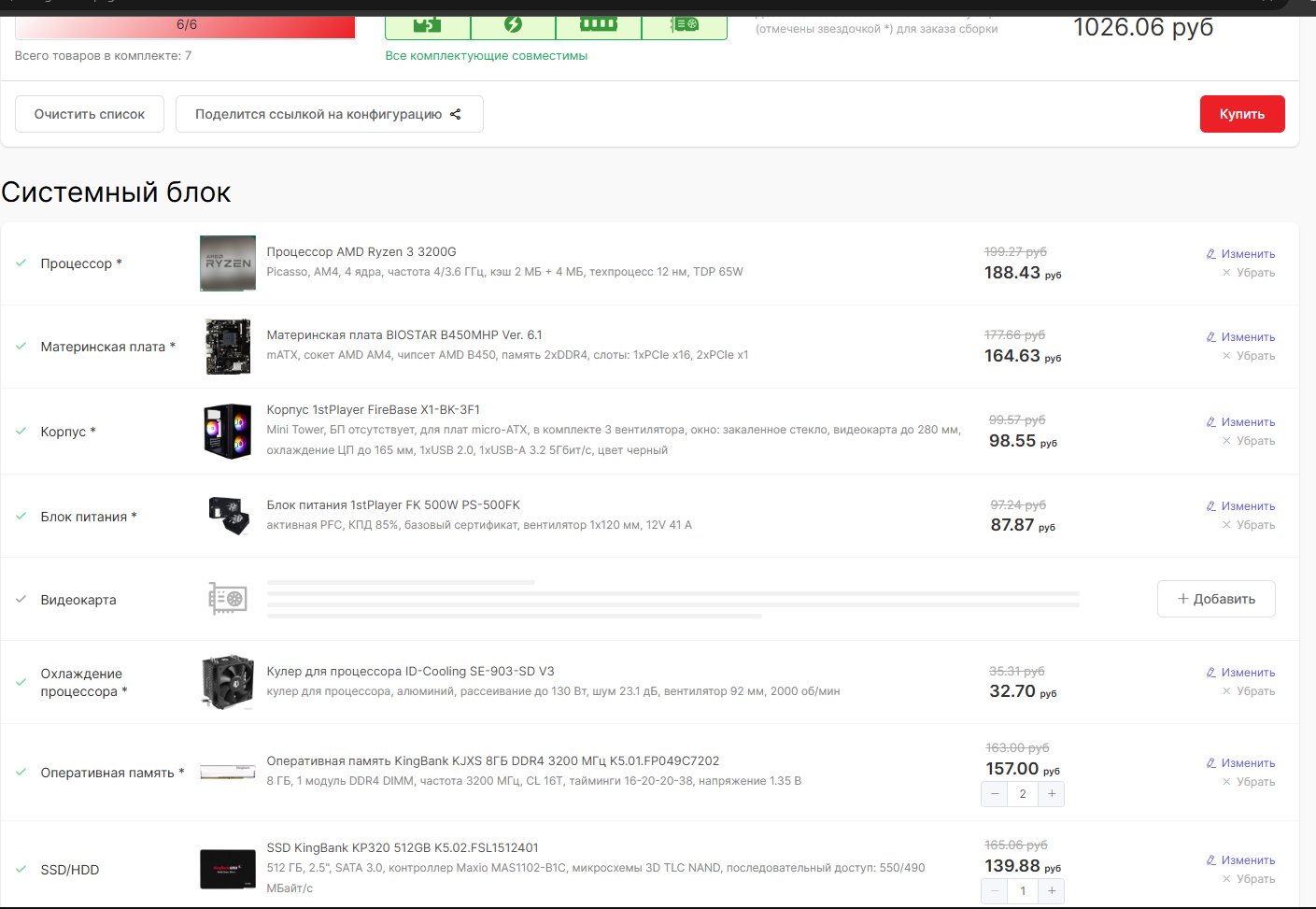Change the RAM via Изменить

point(1240,763)
